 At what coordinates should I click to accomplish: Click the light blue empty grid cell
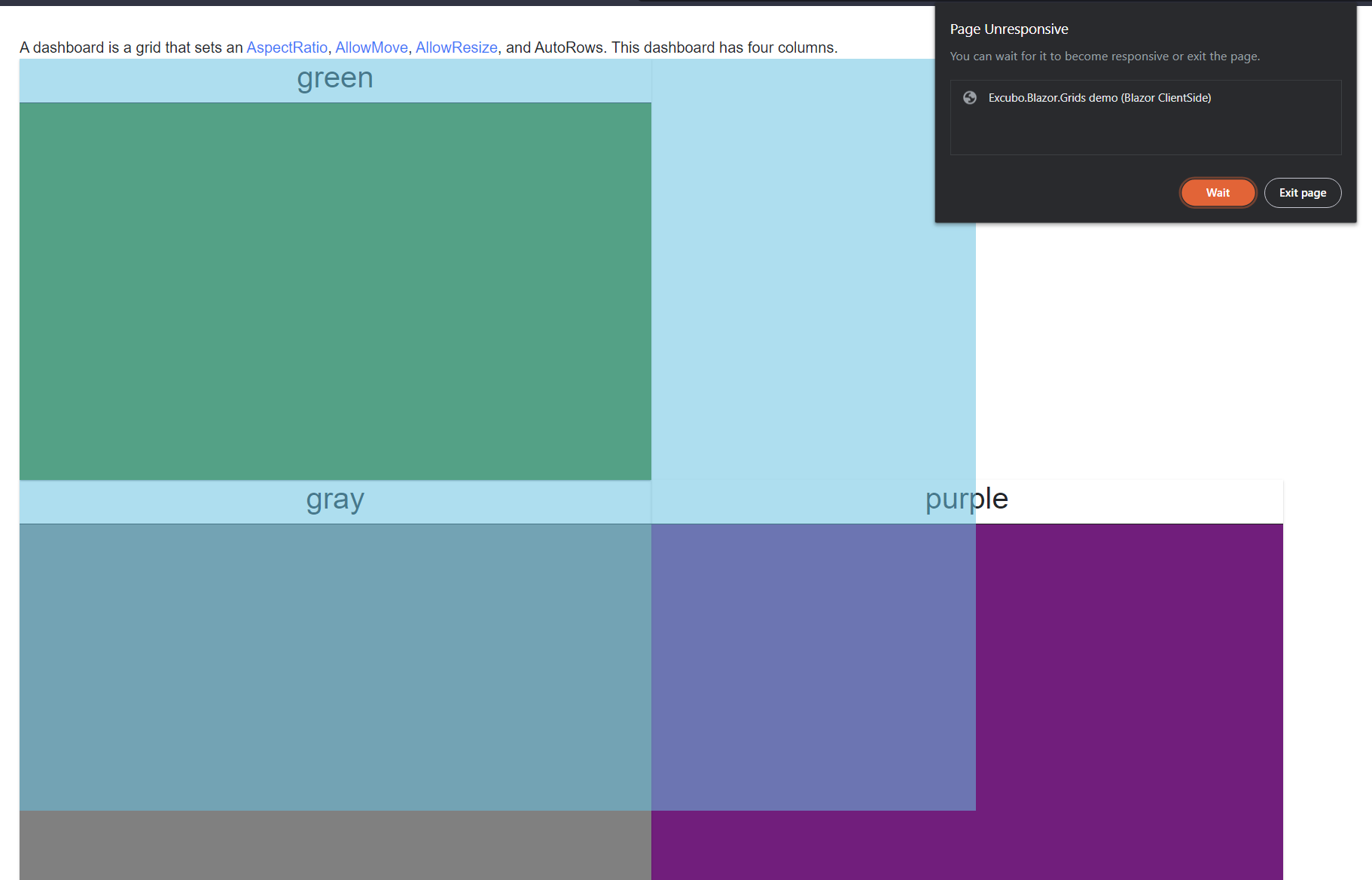pos(813,301)
